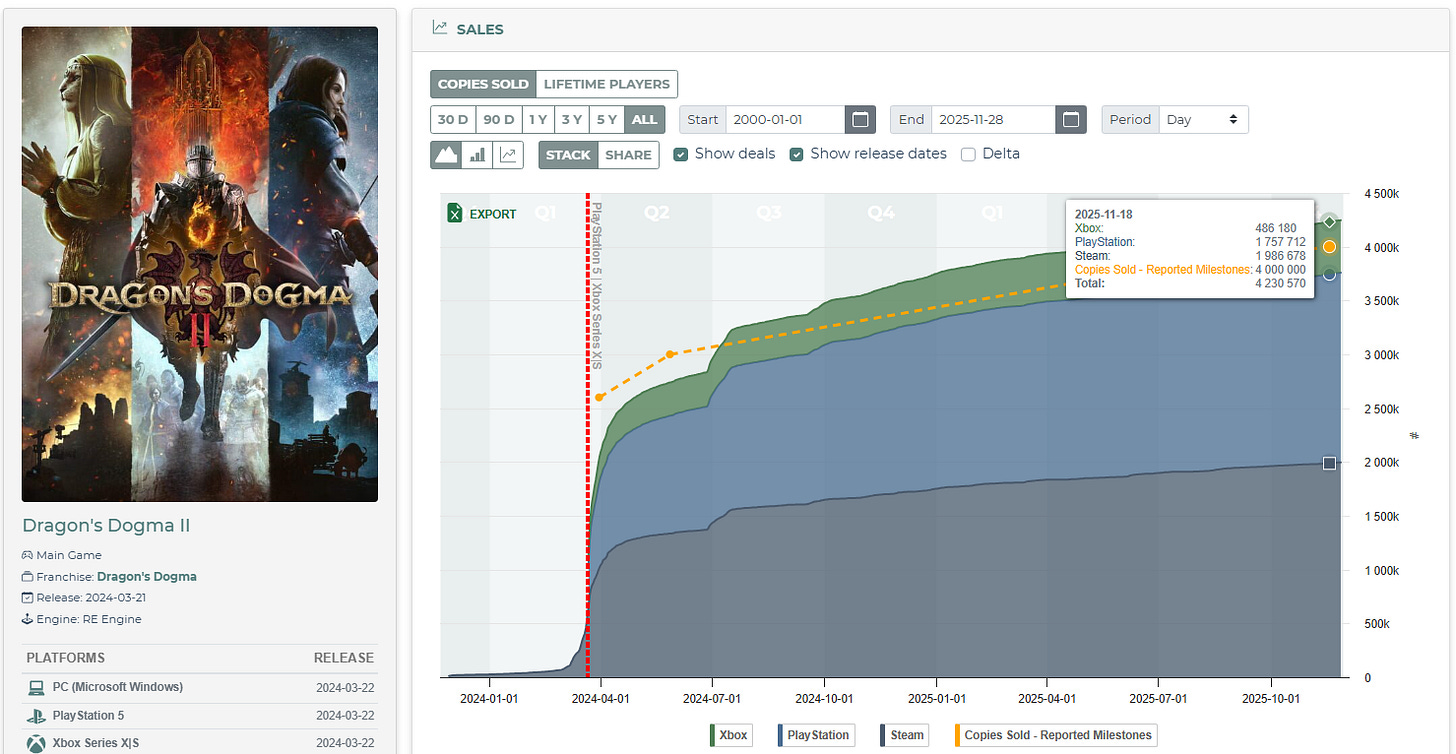
Task: Toggle Copies Sold - Reported Milestones legend
Action: click(x=1056, y=735)
